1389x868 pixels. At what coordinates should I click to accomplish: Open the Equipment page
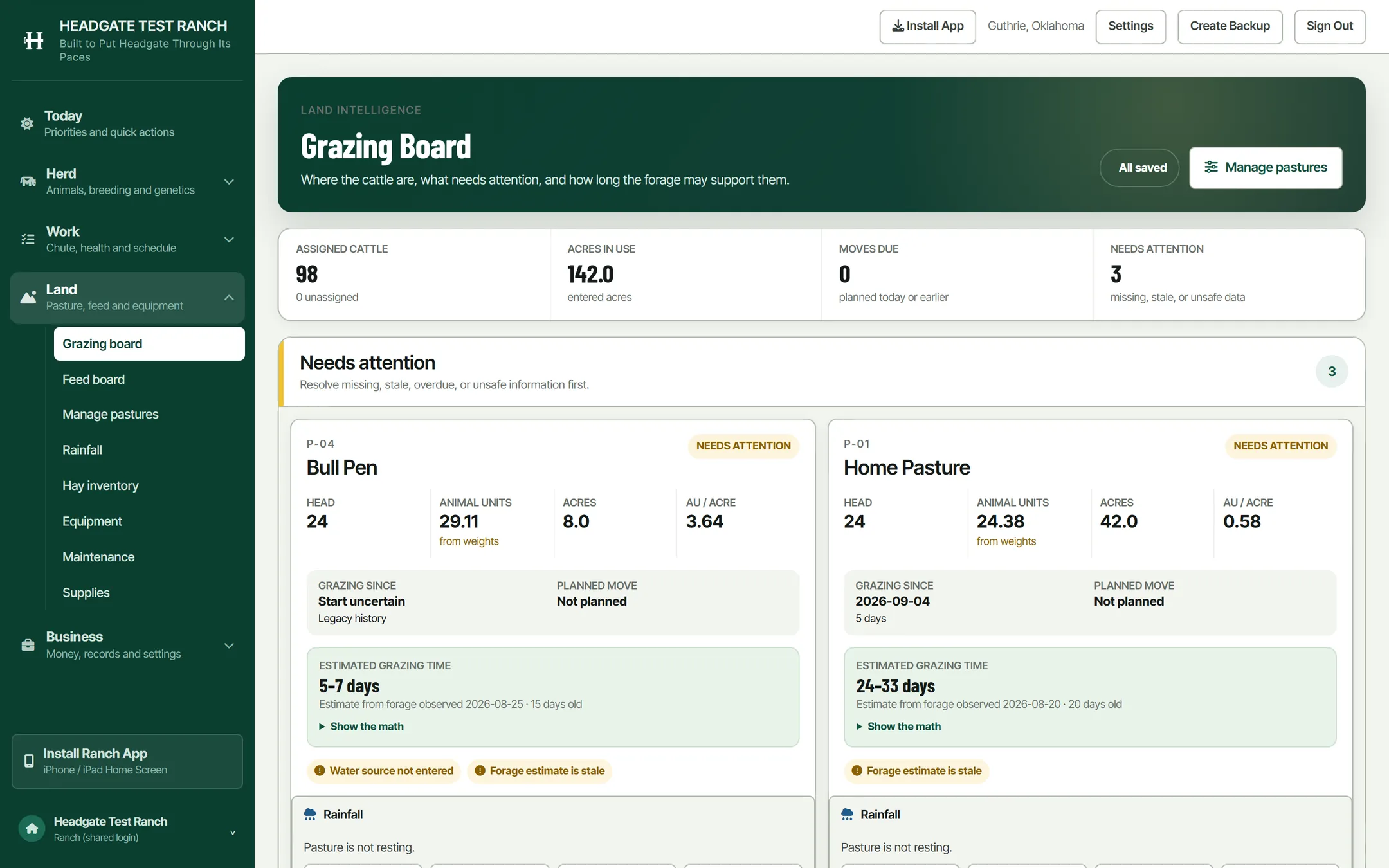(149, 521)
